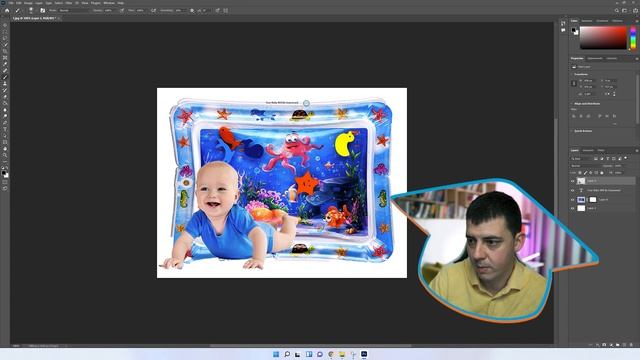Image resolution: width=640 pixels, height=360 pixels.
Task: Toggle the width-height link chain
Action: [x=573, y=84]
